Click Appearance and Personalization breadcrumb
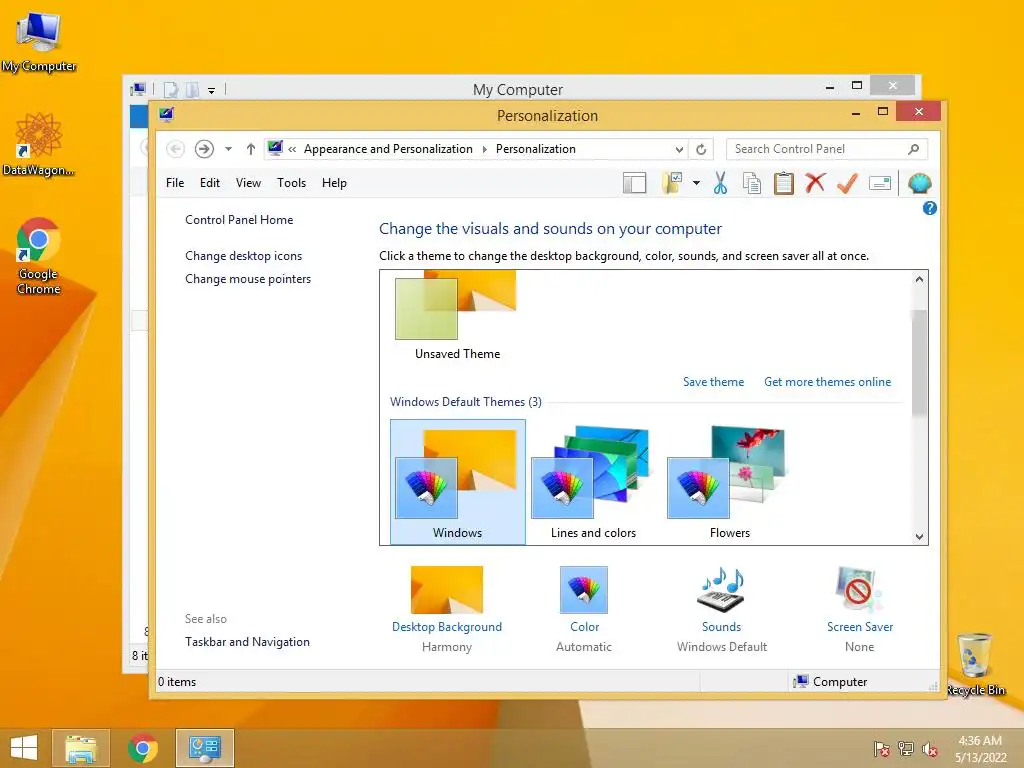Image resolution: width=1024 pixels, height=768 pixels. click(388, 149)
